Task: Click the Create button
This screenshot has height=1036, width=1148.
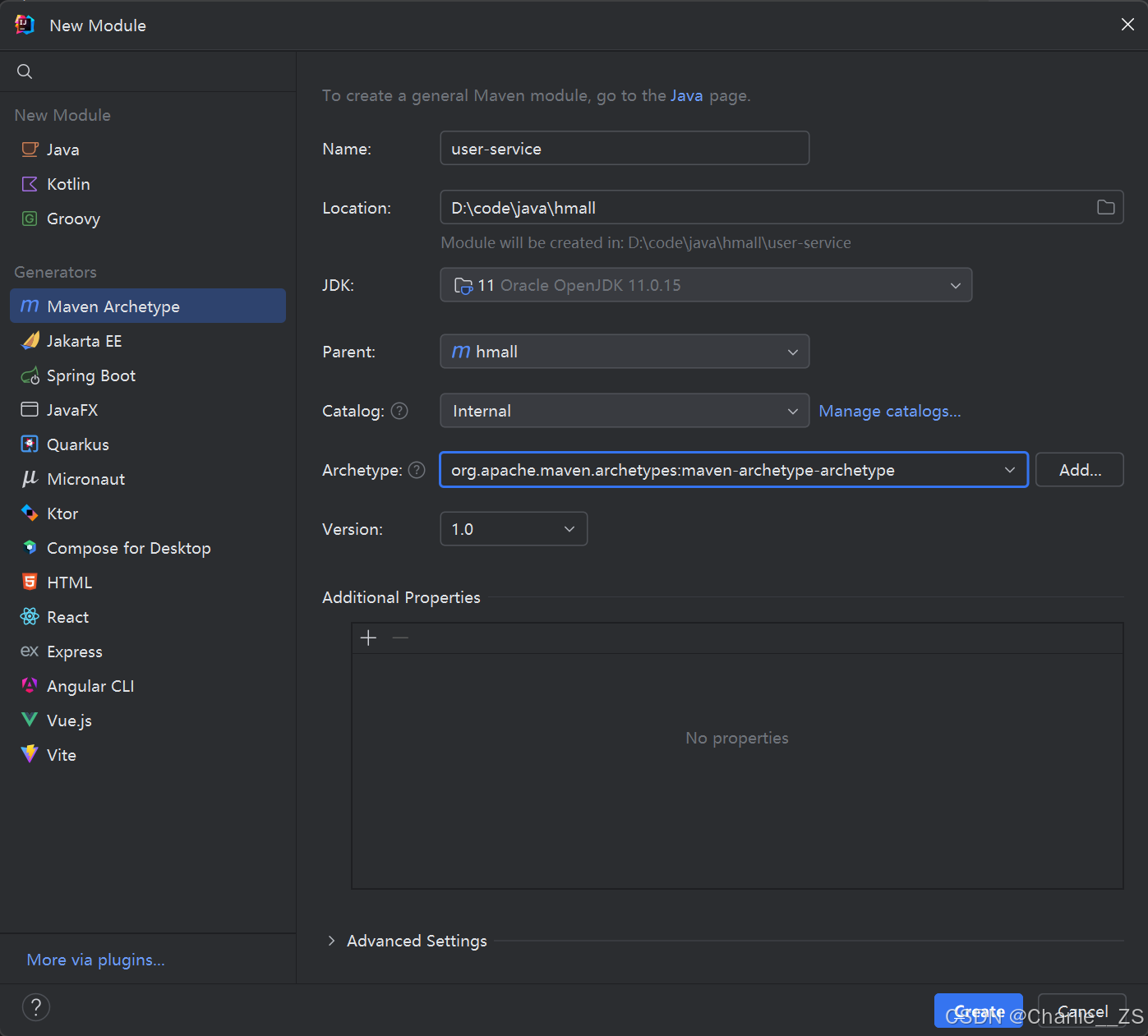Action: pyautogui.click(x=979, y=1011)
